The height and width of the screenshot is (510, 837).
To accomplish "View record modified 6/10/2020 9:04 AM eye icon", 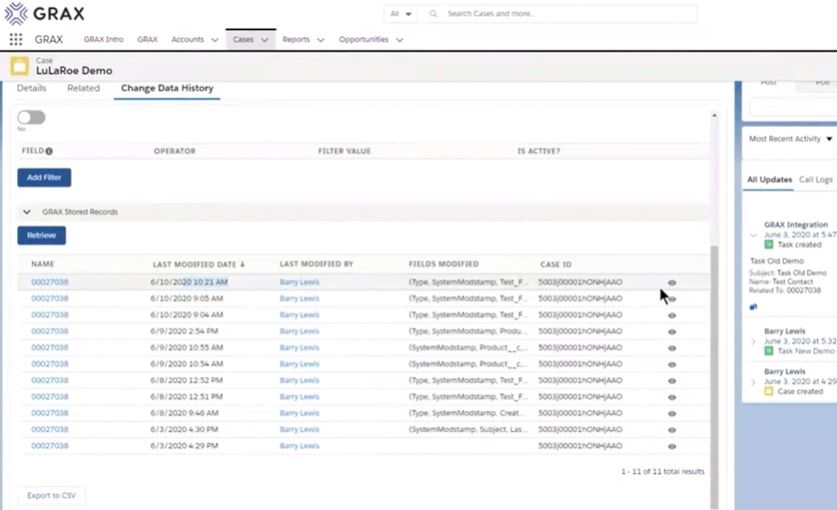I will coord(672,316).
